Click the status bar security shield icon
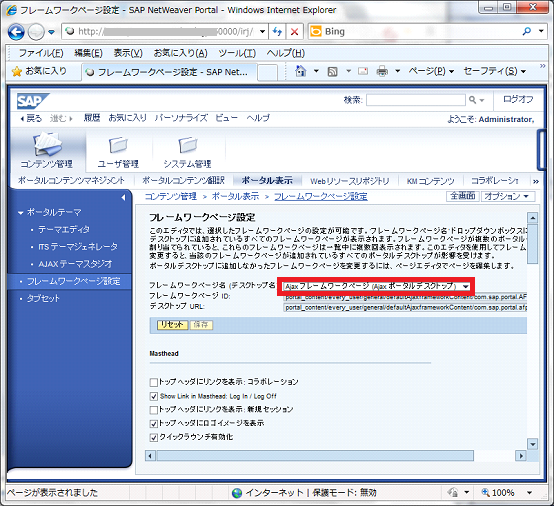The height and width of the screenshot is (506, 554). tap(453, 492)
